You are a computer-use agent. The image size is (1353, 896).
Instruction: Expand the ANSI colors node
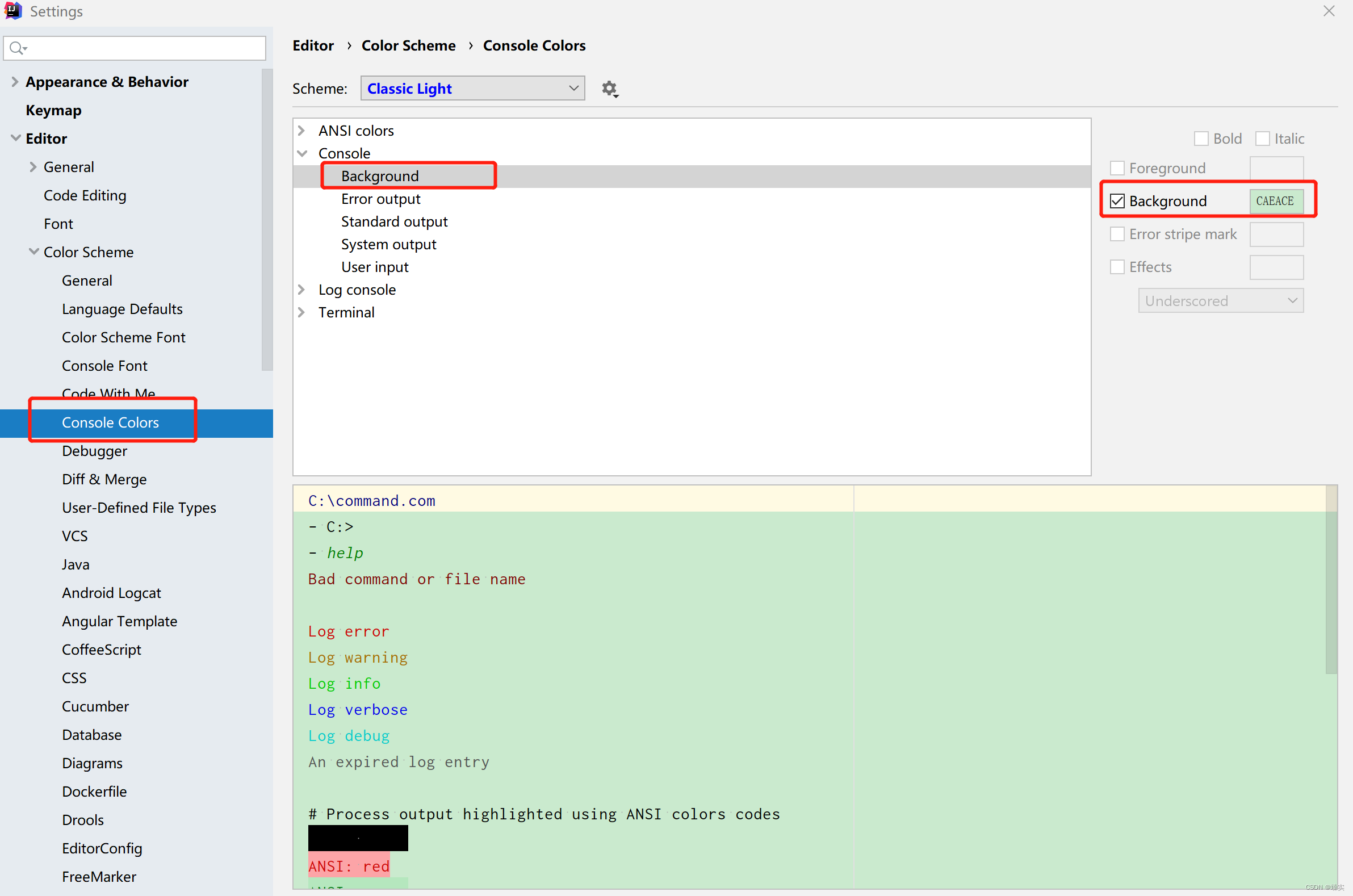(x=301, y=131)
